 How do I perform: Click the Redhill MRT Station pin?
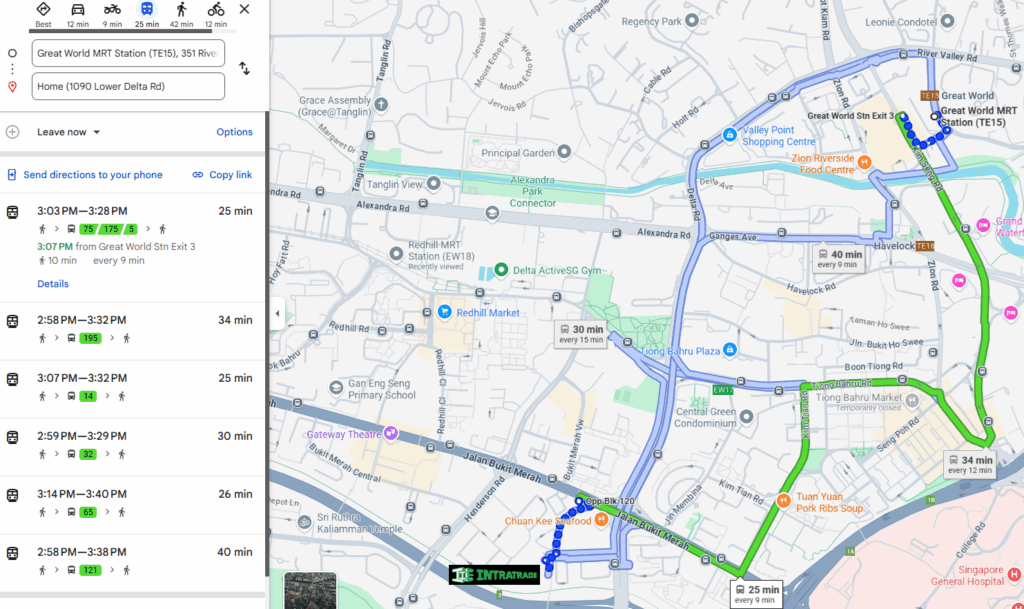click(x=396, y=253)
